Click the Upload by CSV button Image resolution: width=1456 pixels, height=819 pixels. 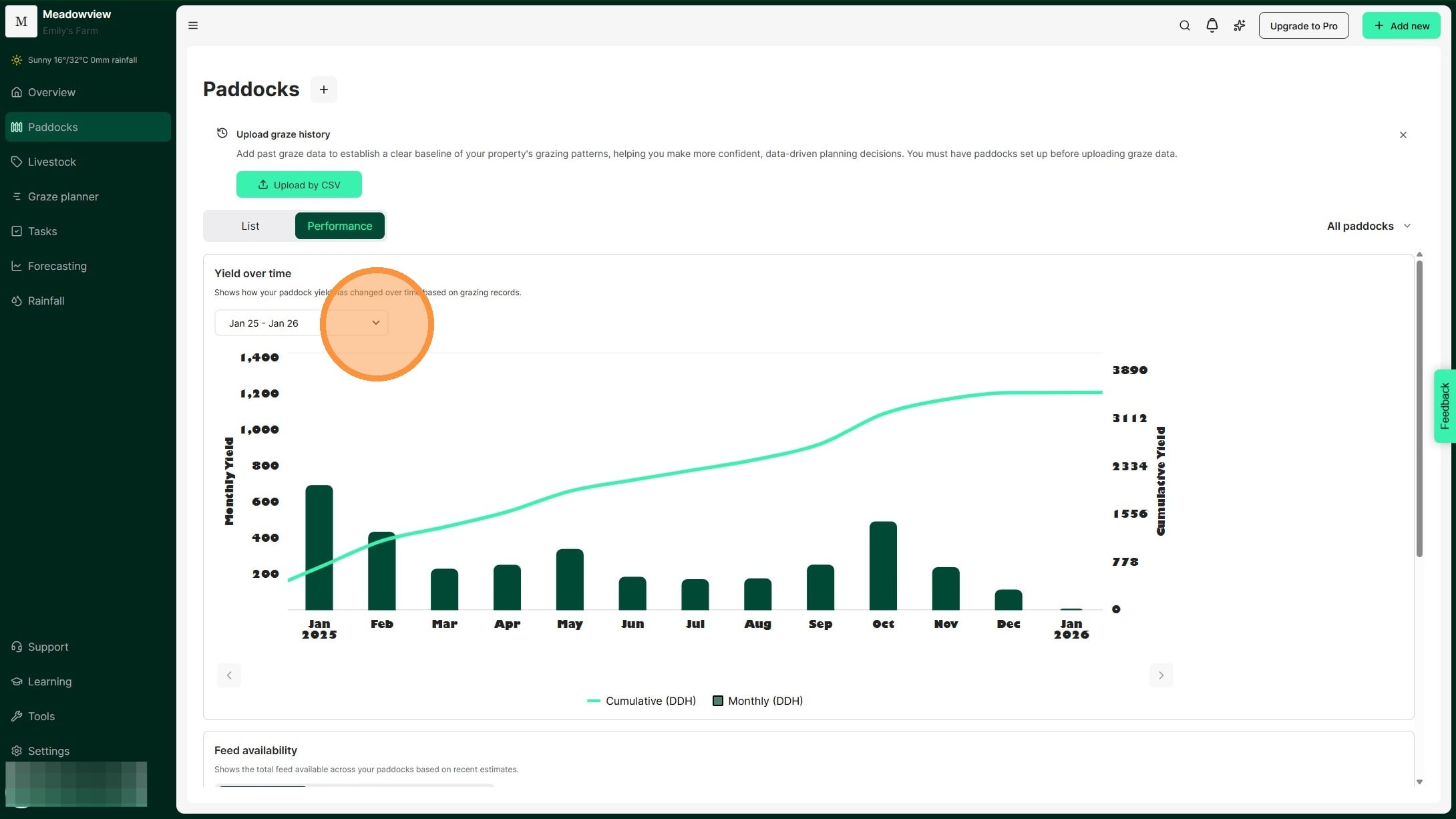click(299, 185)
